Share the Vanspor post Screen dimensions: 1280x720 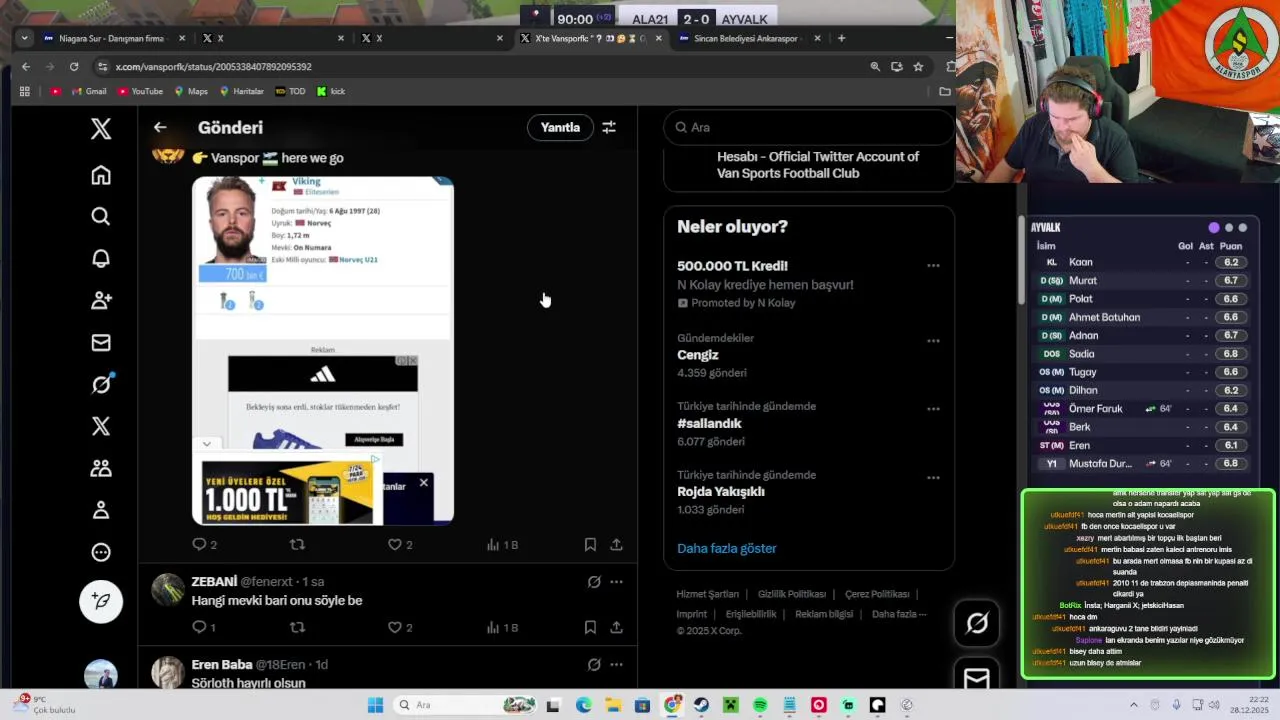tap(616, 545)
